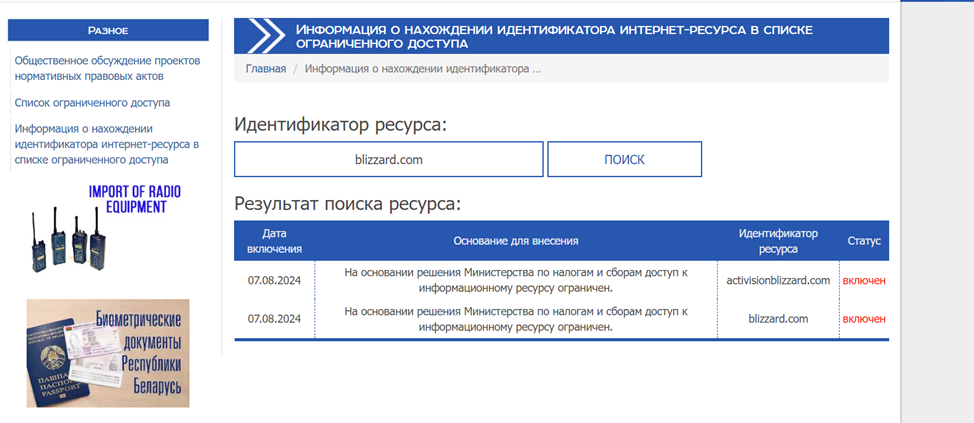Screen dimensions: 974x423
Task: Click the date cell in activisionblizzard.com row
Action: 275,281
